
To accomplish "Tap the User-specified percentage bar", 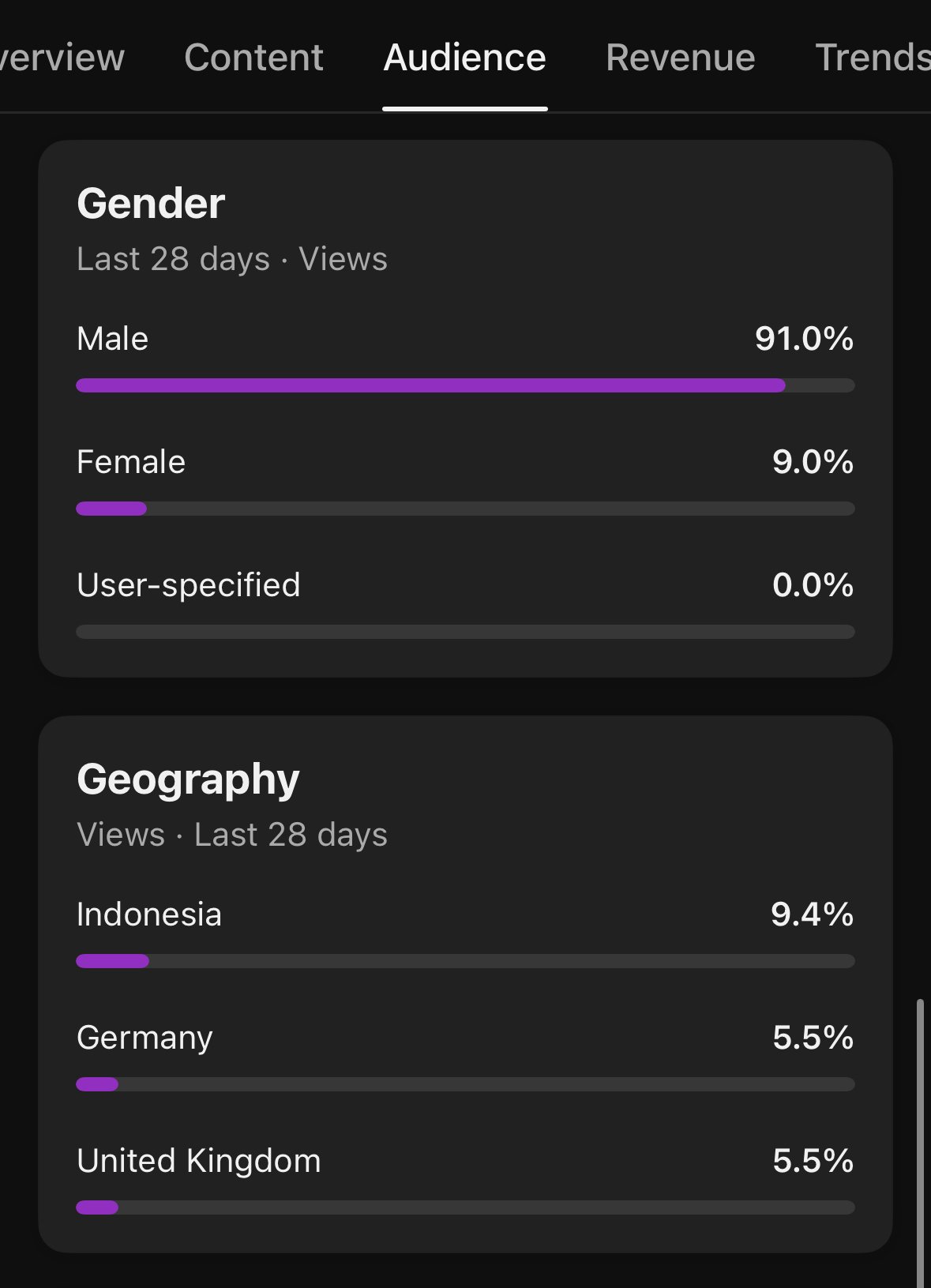I will point(464,632).
